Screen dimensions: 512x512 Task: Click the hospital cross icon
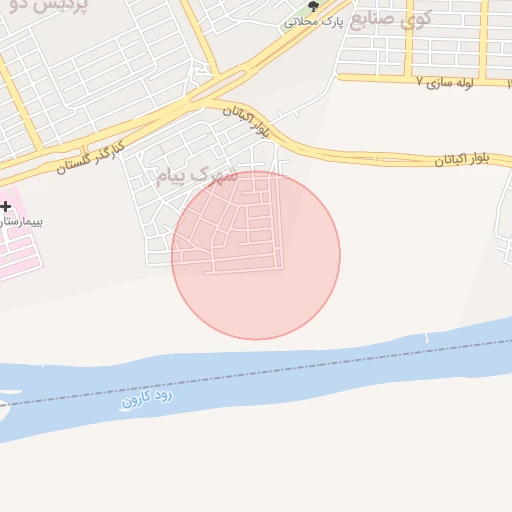pos(5,206)
